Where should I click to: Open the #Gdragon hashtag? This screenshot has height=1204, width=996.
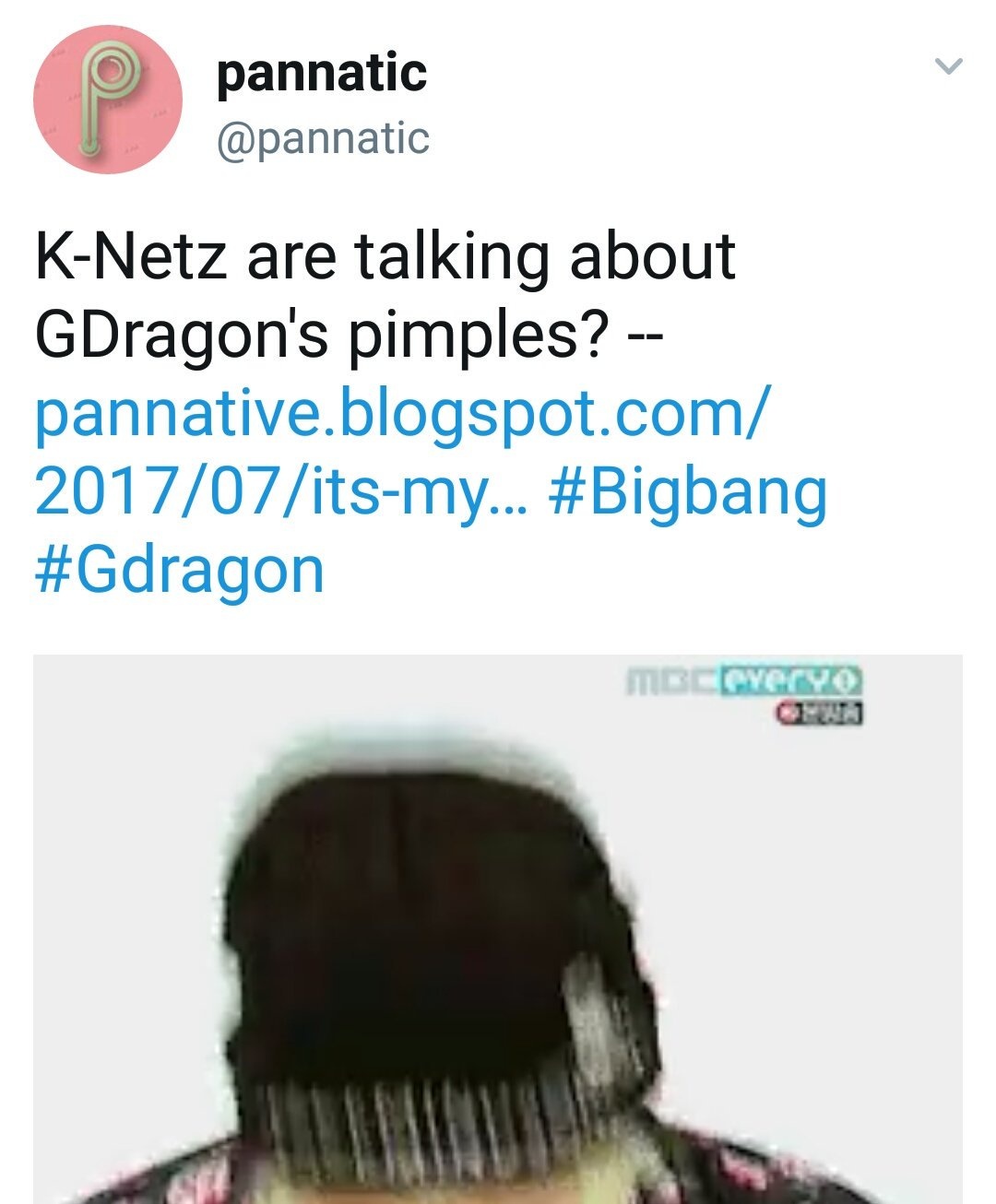point(180,572)
